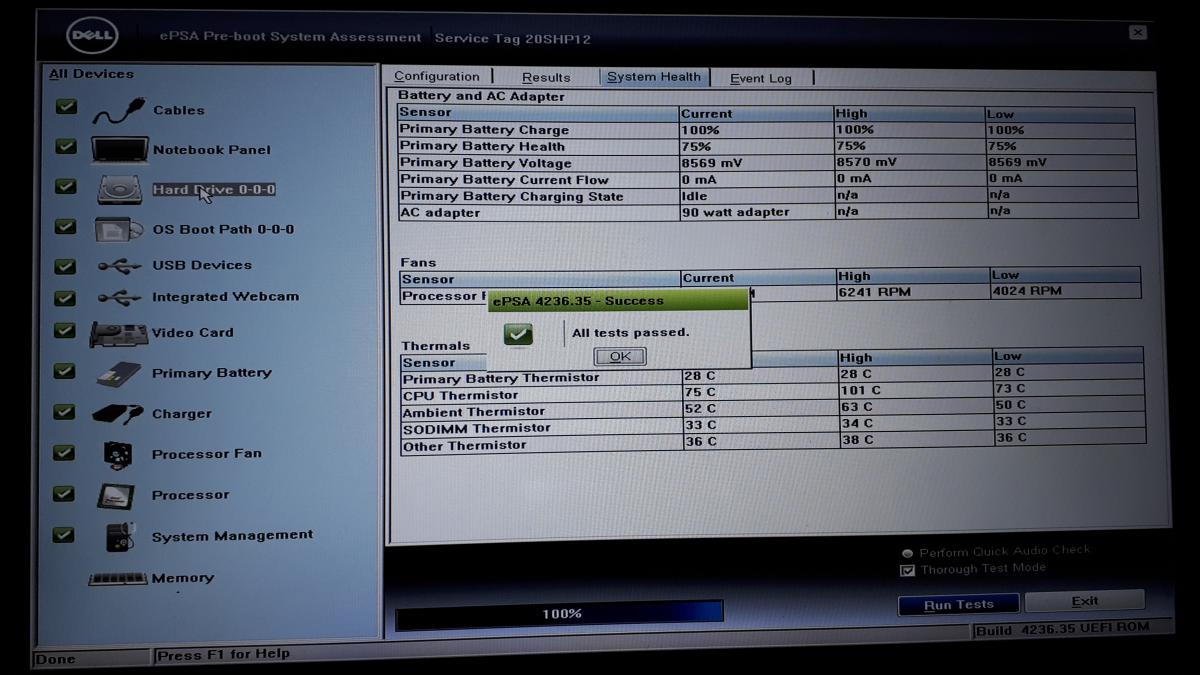Open the Event Log tab
Image resolution: width=1200 pixels, height=675 pixels.
pos(761,78)
